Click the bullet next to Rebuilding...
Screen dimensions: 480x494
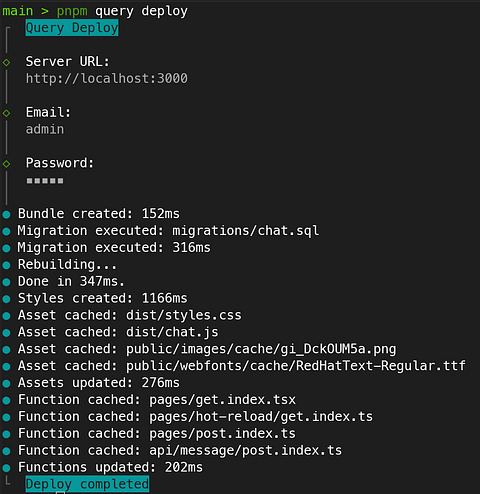coord(6,265)
